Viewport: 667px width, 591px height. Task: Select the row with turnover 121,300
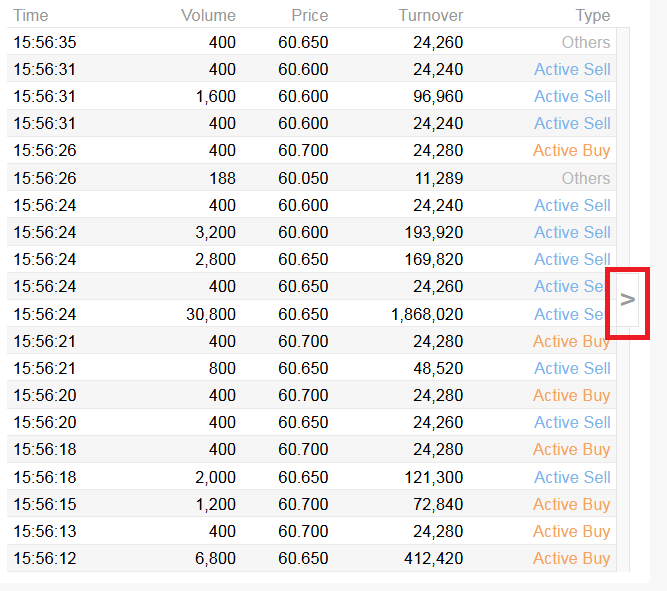(311, 477)
